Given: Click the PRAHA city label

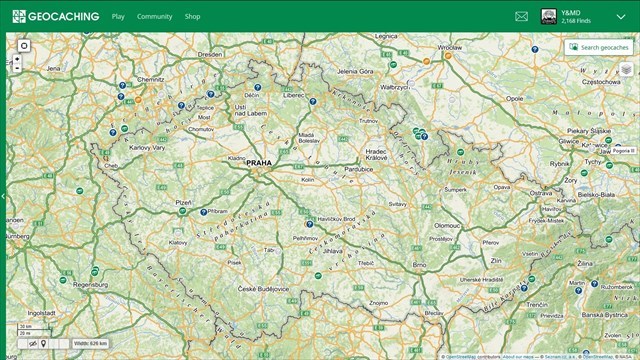Looking at the screenshot, I should pyautogui.click(x=259, y=163).
